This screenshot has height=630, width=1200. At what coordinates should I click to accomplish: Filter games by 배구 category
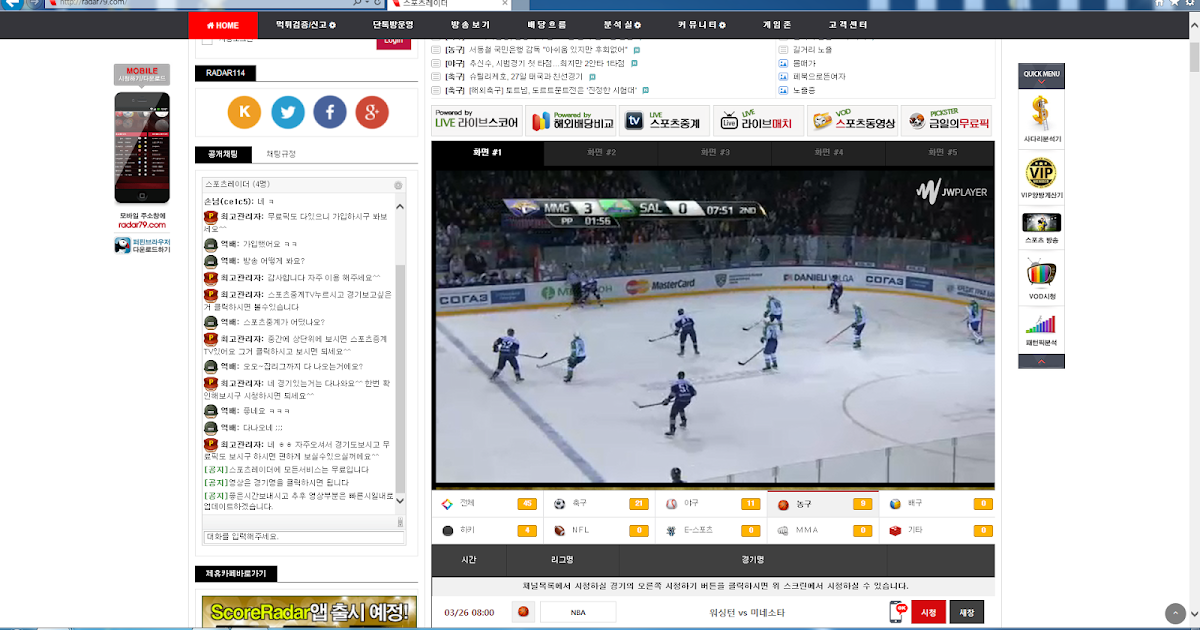(938, 503)
